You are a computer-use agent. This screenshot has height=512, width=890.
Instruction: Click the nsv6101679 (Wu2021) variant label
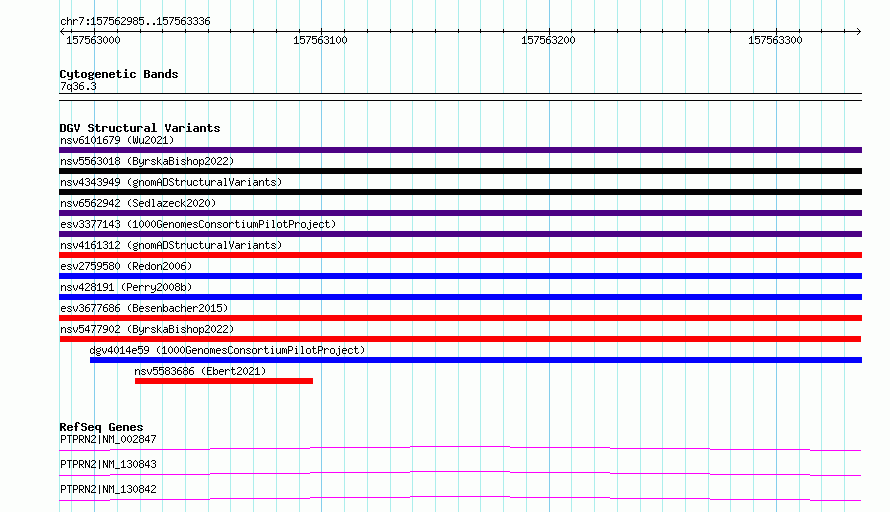point(117,140)
